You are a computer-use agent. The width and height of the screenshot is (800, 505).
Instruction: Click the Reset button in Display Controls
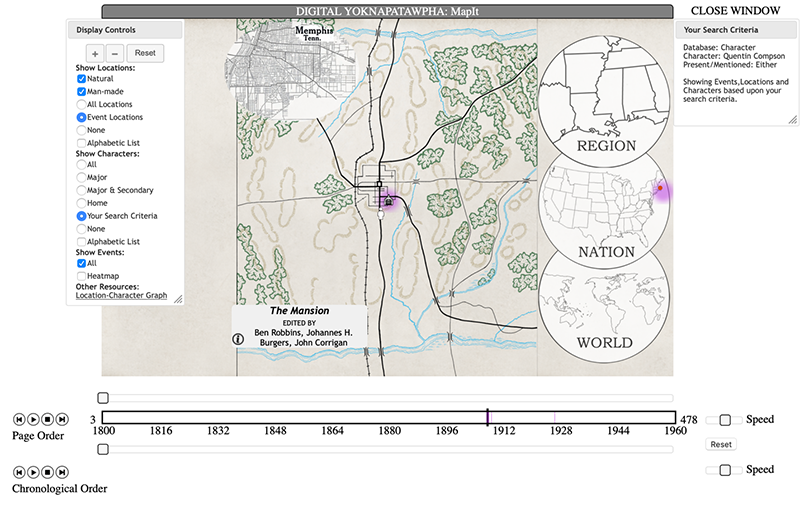(145, 53)
